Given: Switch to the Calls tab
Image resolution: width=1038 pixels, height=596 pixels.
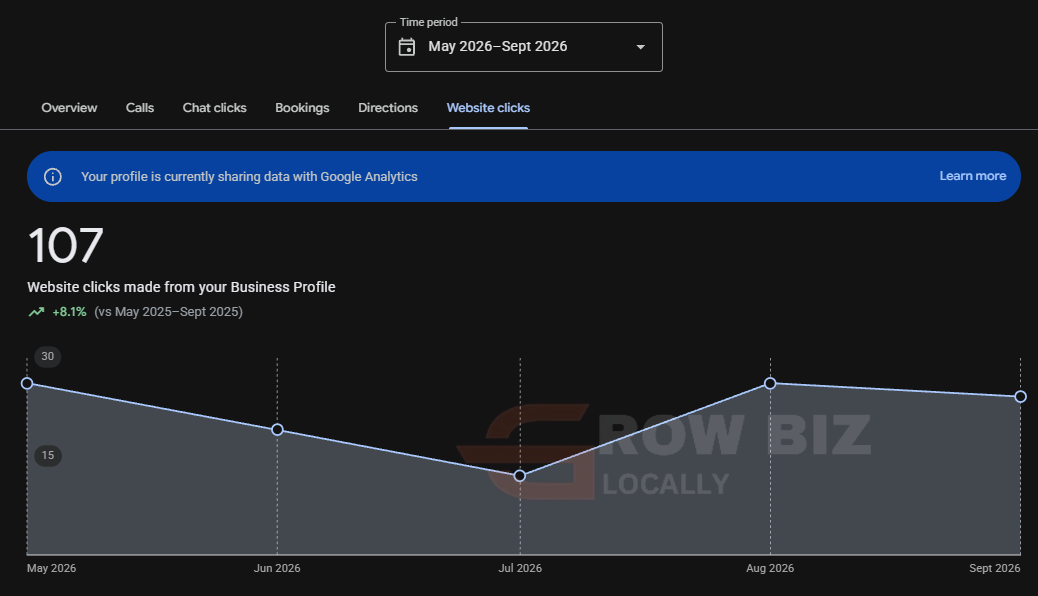Looking at the screenshot, I should tap(140, 108).
